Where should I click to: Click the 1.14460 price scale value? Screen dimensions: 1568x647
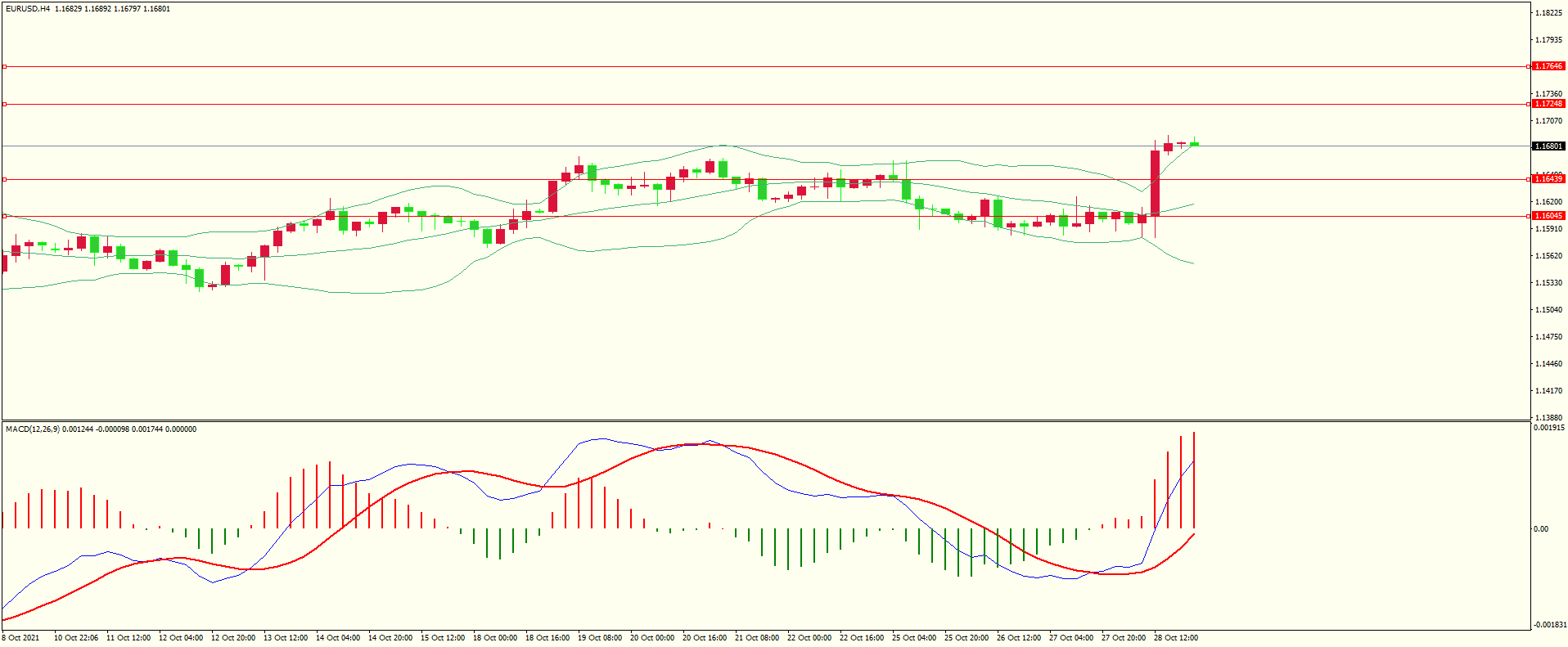[x=1549, y=364]
